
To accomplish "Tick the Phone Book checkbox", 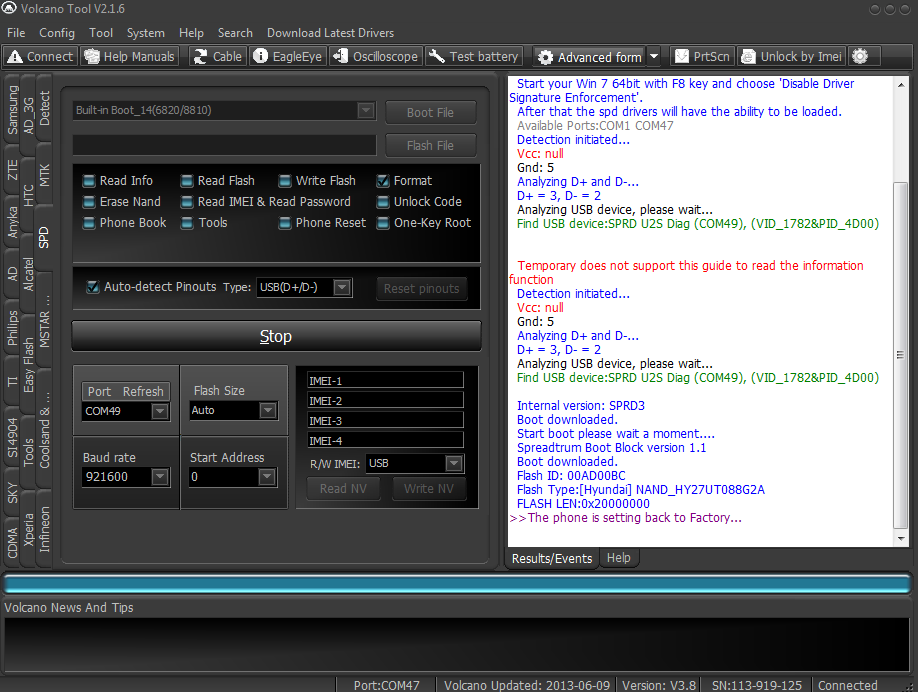I will click(x=89, y=223).
